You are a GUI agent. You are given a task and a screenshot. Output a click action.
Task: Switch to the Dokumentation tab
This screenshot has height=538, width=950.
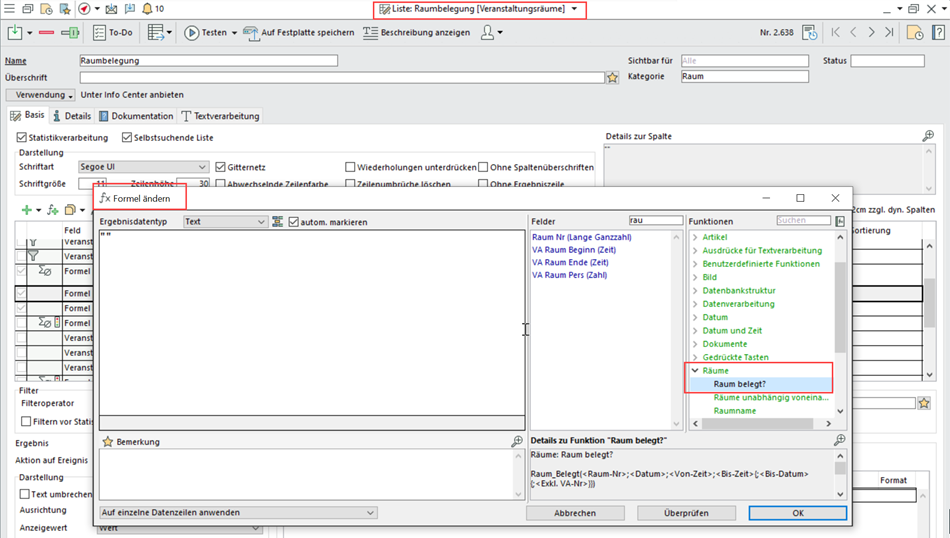pos(135,116)
